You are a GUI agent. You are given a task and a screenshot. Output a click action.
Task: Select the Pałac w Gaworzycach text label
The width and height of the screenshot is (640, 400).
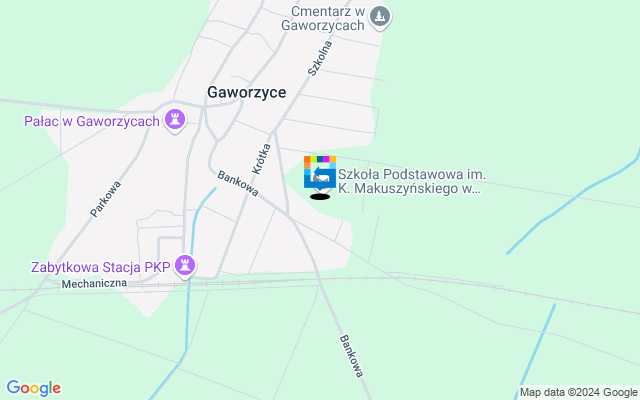pos(92,121)
